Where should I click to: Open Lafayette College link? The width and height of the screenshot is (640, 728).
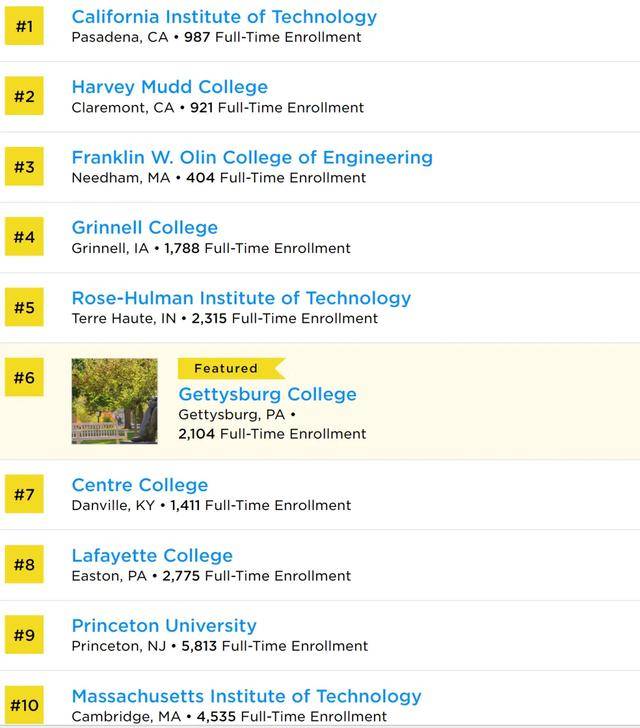coord(152,556)
